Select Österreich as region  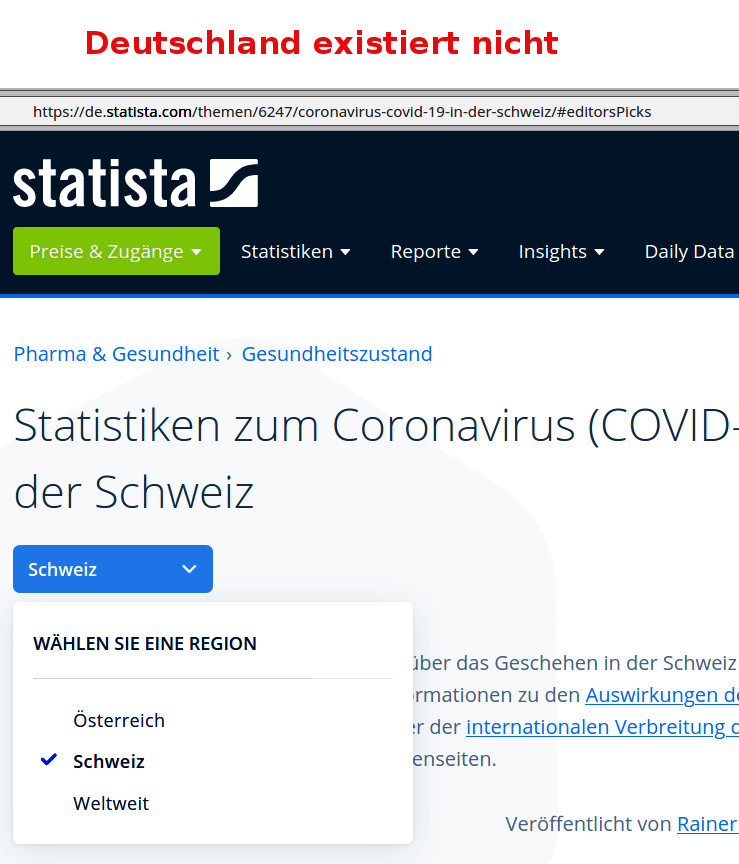pyautogui.click(x=119, y=720)
